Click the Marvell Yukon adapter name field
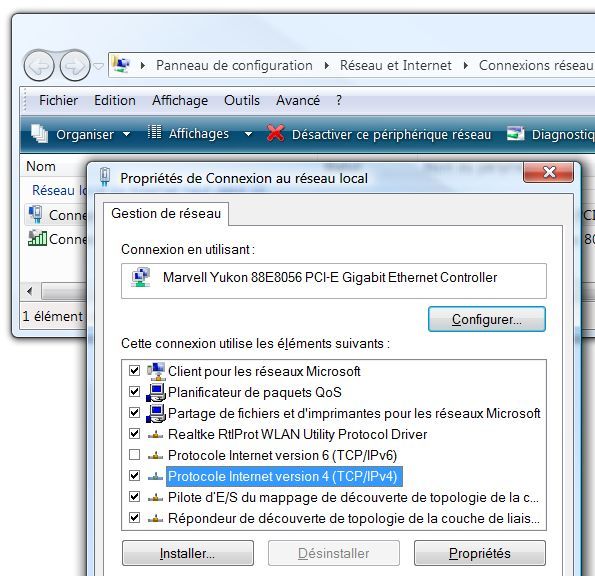The image size is (595, 576). [x=334, y=281]
